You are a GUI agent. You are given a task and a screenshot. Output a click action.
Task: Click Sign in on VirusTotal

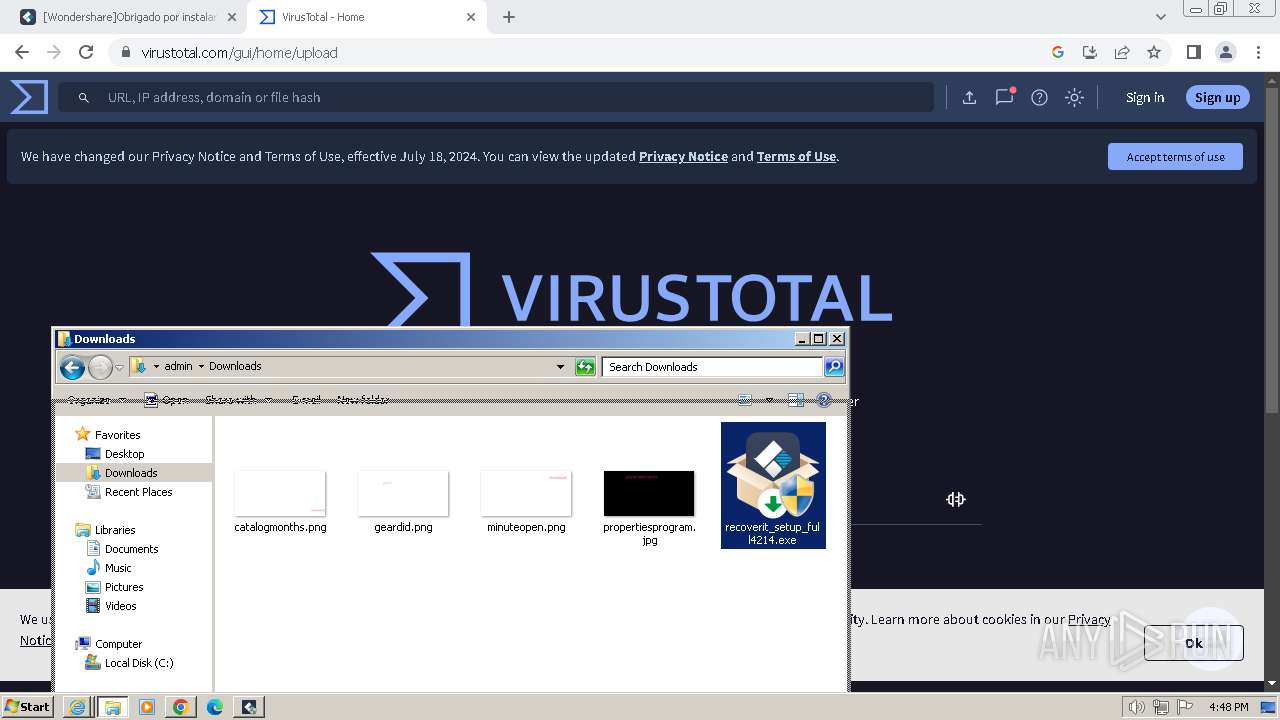click(1145, 97)
